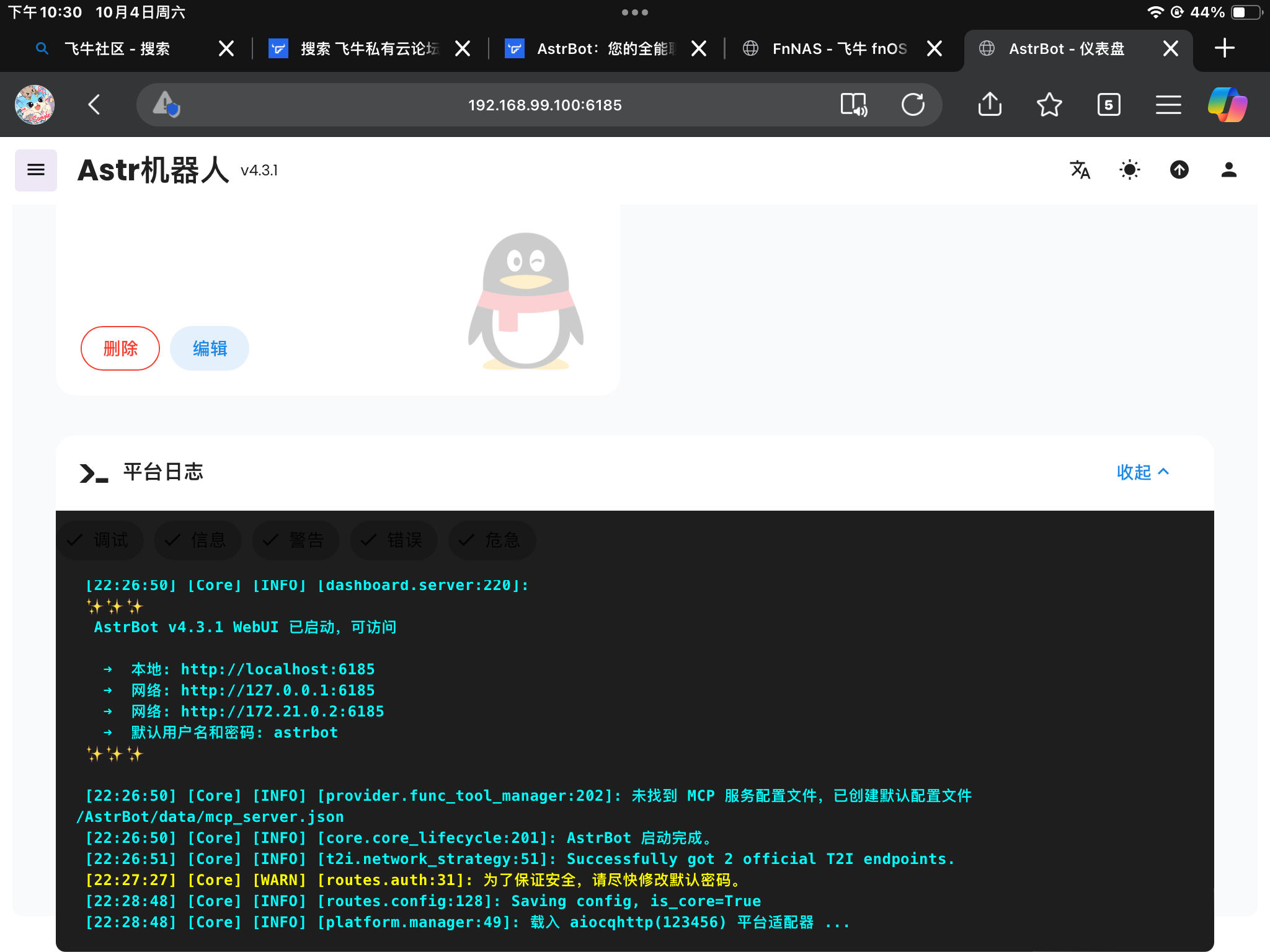Toggle light/dark theme sun icon
This screenshot has width=1270, height=952.
(1129, 170)
